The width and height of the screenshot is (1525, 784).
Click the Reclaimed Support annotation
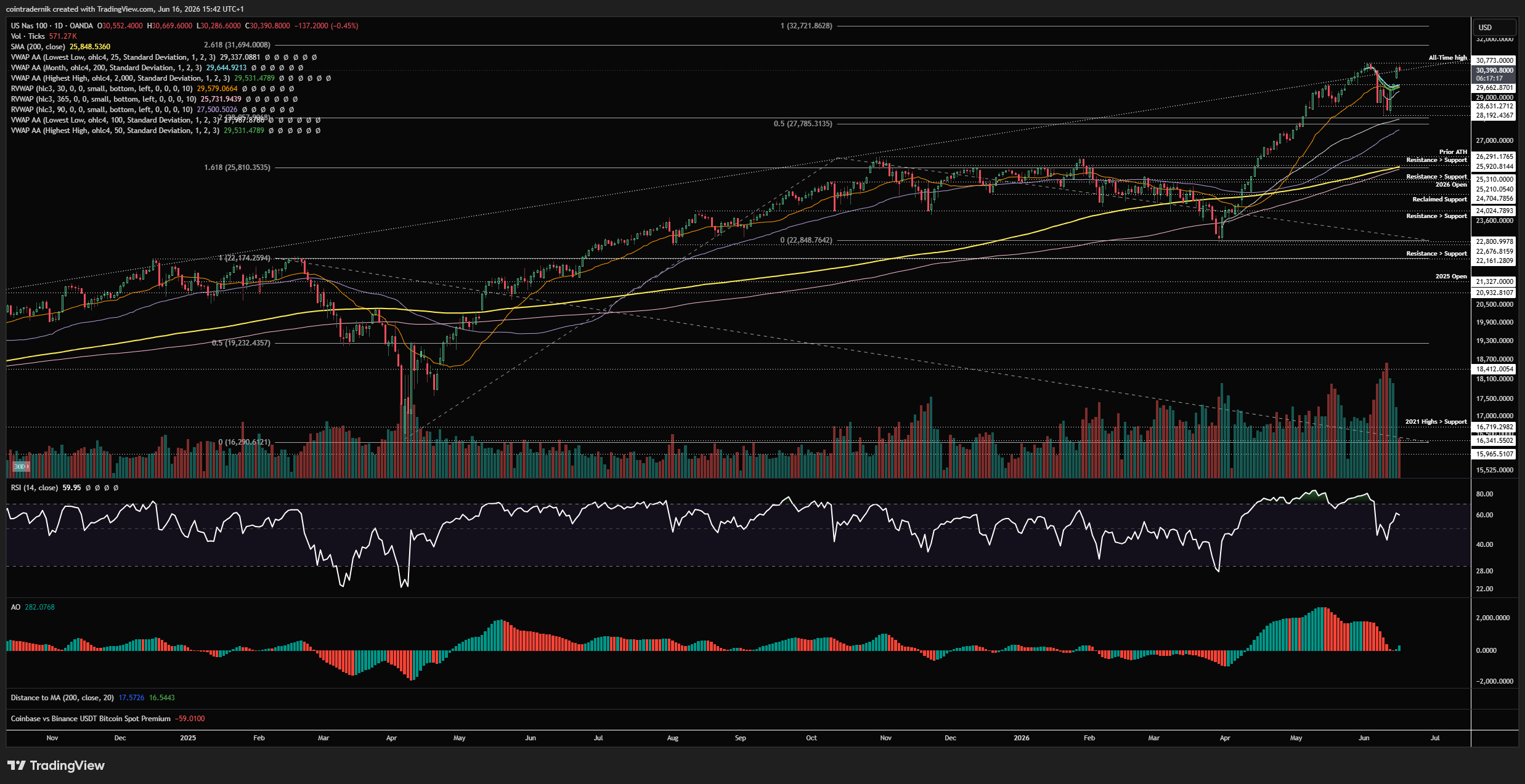click(x=1440, y=200)
